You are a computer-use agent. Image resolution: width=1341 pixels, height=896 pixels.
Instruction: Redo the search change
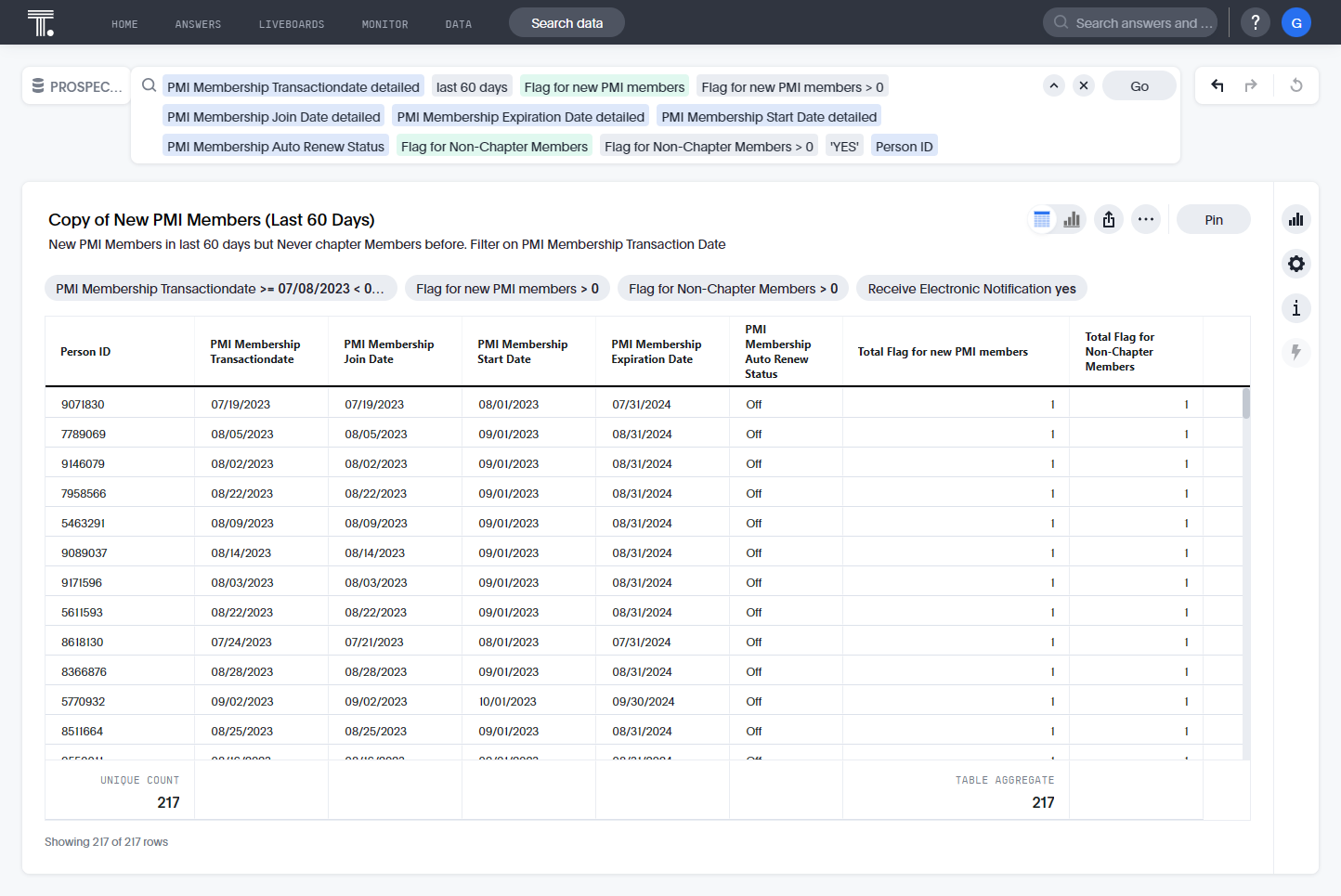pos(1251,85)
